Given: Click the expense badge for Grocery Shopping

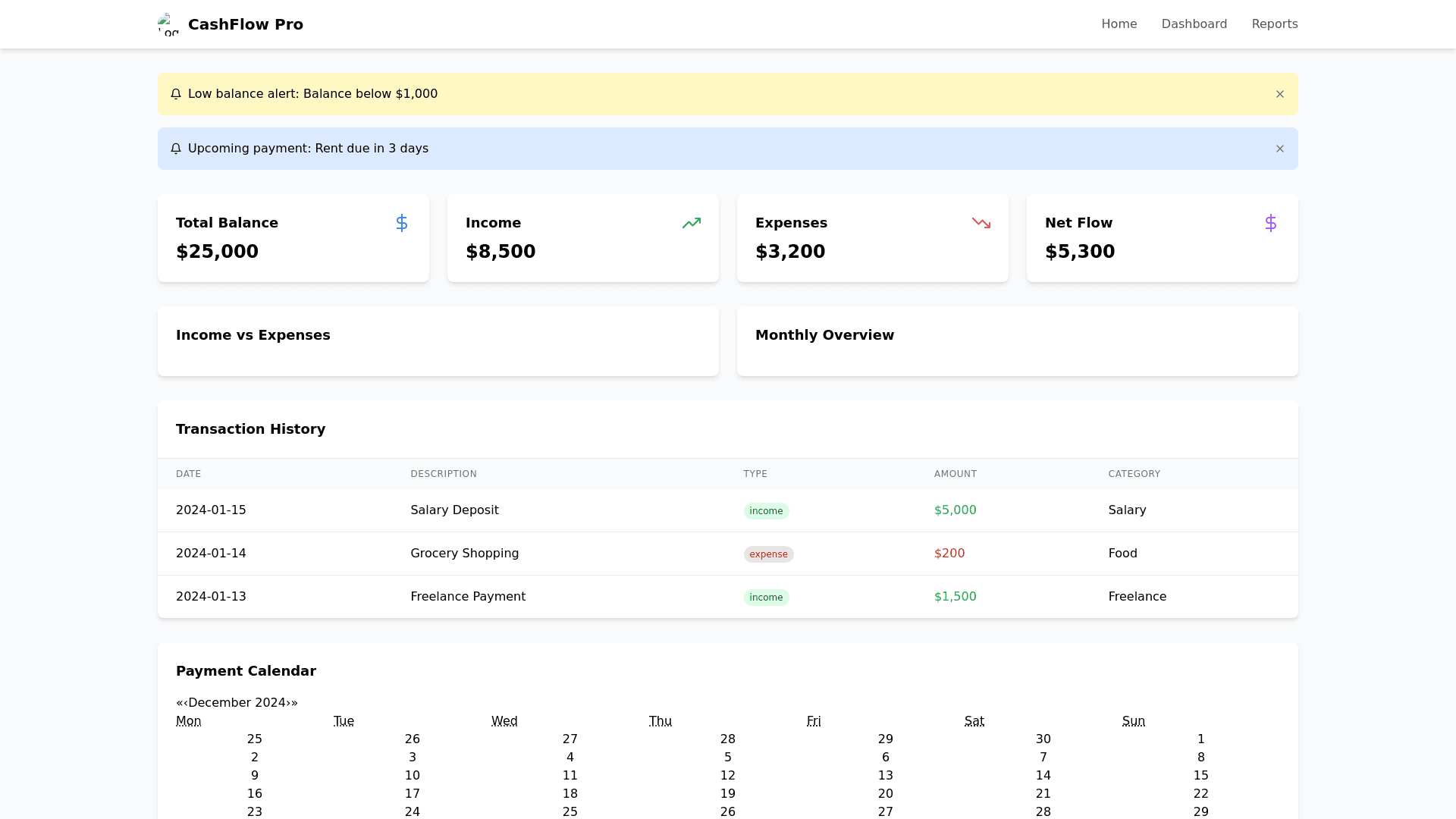Looking at the screenshot, I should 767,554.
